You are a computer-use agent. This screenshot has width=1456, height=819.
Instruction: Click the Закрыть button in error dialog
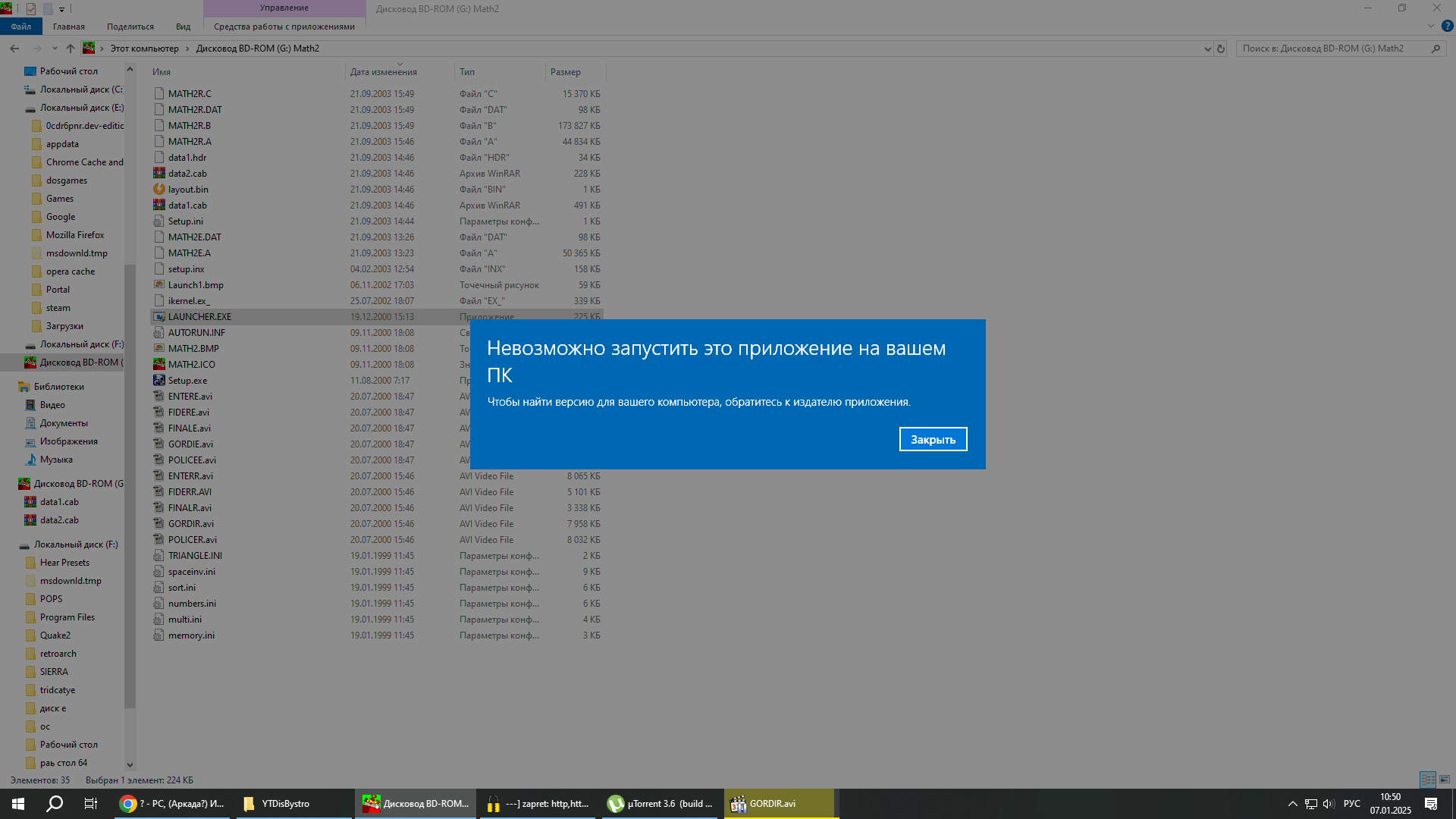click(933, 439)
